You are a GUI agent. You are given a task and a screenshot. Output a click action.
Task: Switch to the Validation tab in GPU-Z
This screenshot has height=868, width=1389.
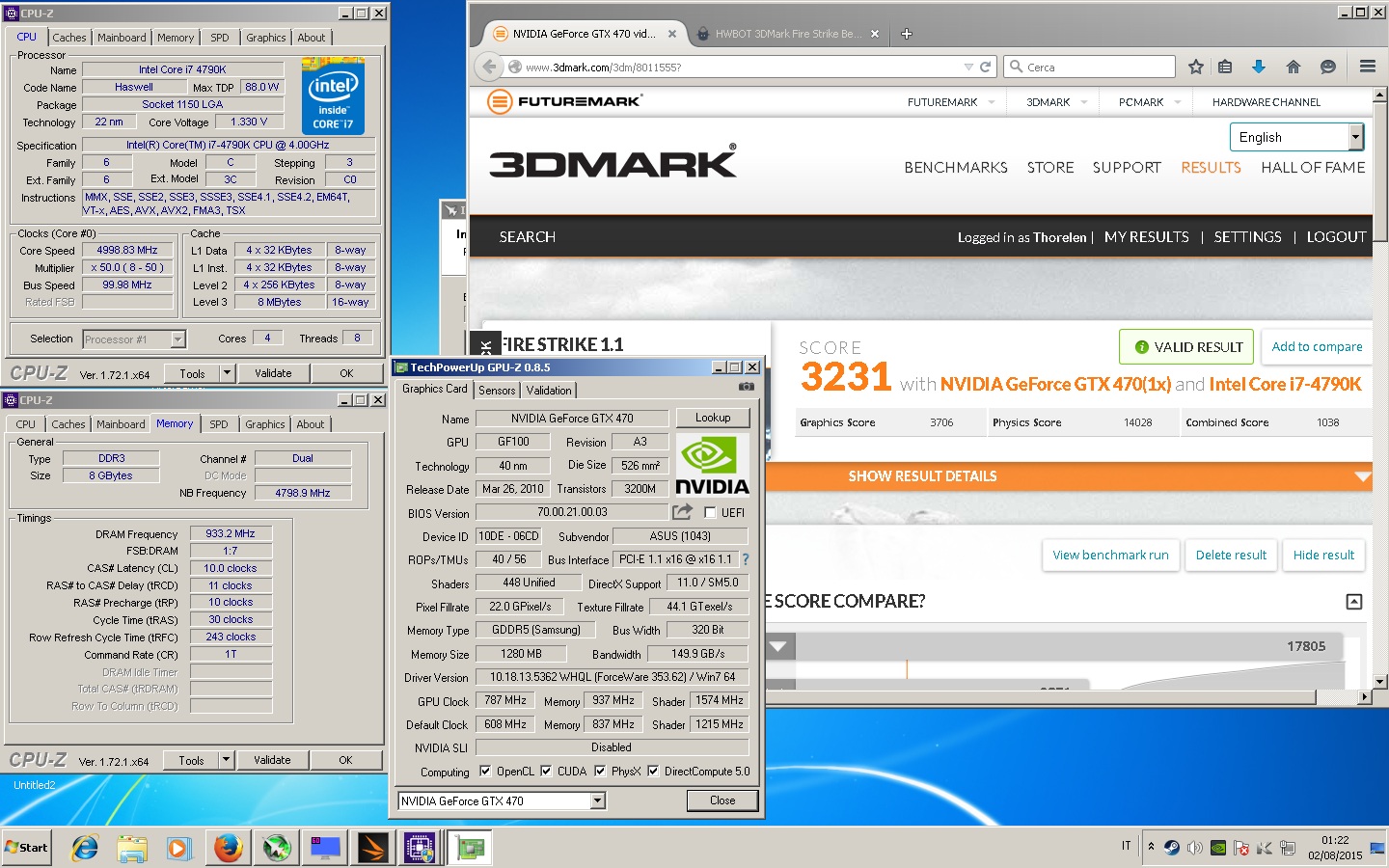tap(549, 391)
